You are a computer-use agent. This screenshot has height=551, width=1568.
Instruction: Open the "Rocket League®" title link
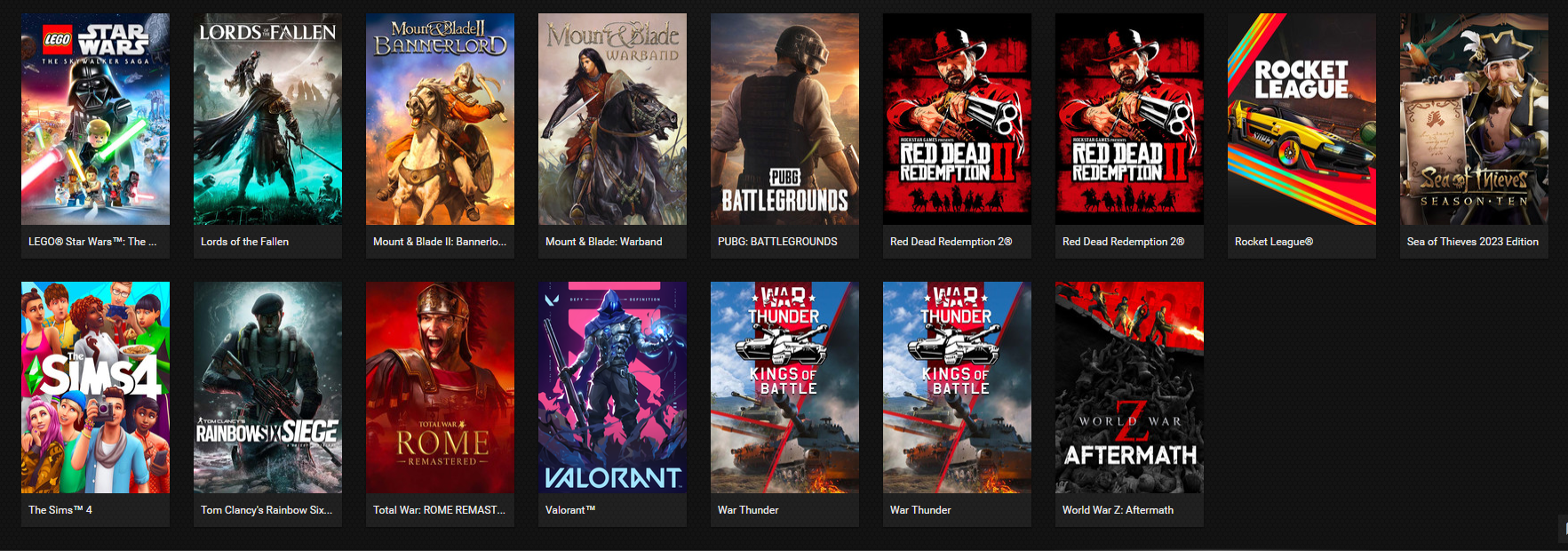click(1273, 242)
